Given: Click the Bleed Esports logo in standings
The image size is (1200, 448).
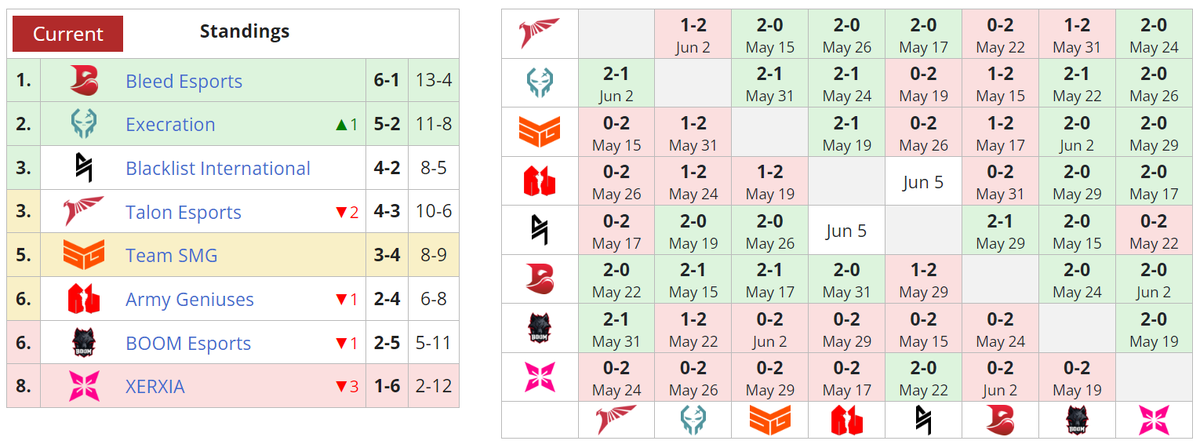Looking at the screenshot, I should point(84,81).
